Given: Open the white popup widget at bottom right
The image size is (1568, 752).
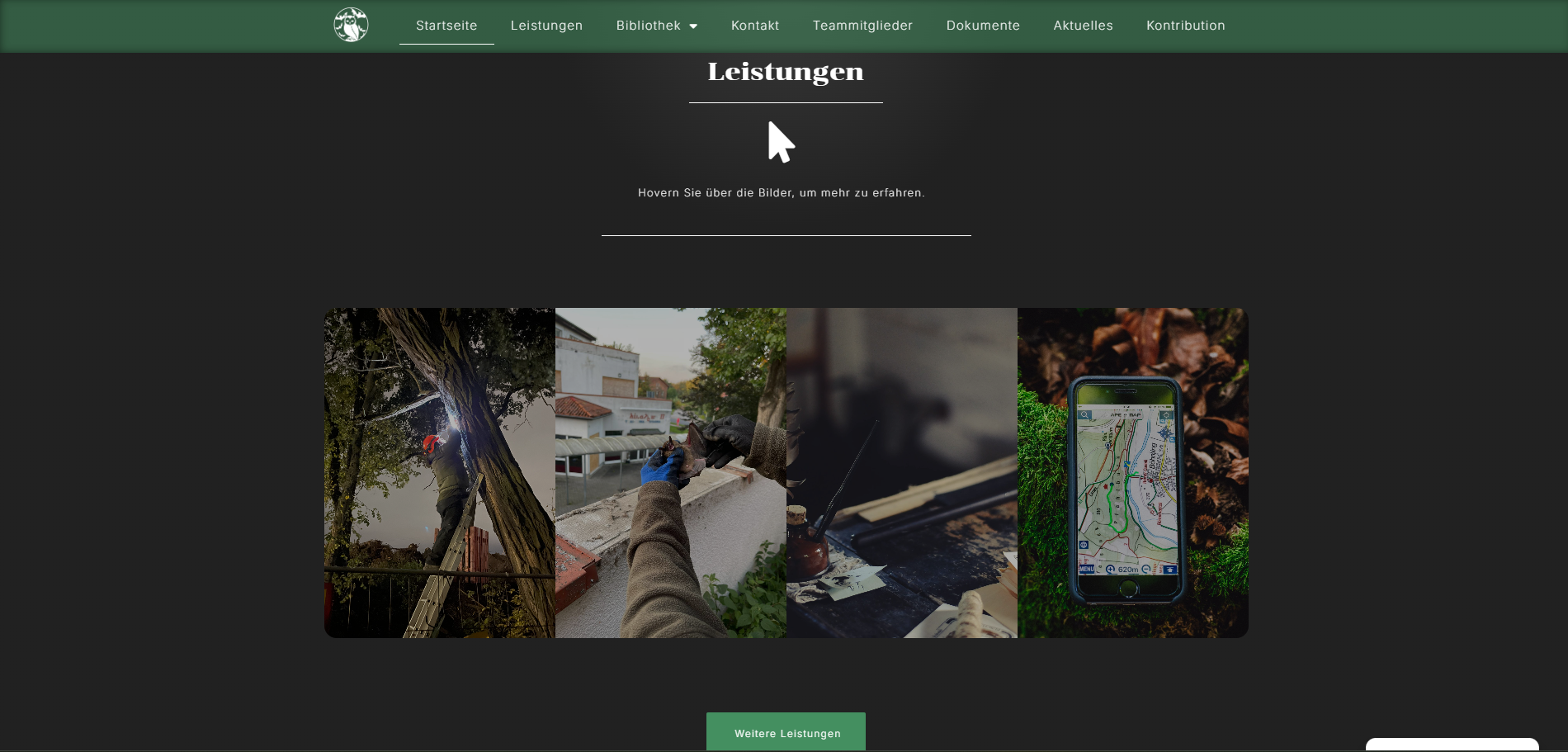Looking at the screenshot, I should (1452, 745).
